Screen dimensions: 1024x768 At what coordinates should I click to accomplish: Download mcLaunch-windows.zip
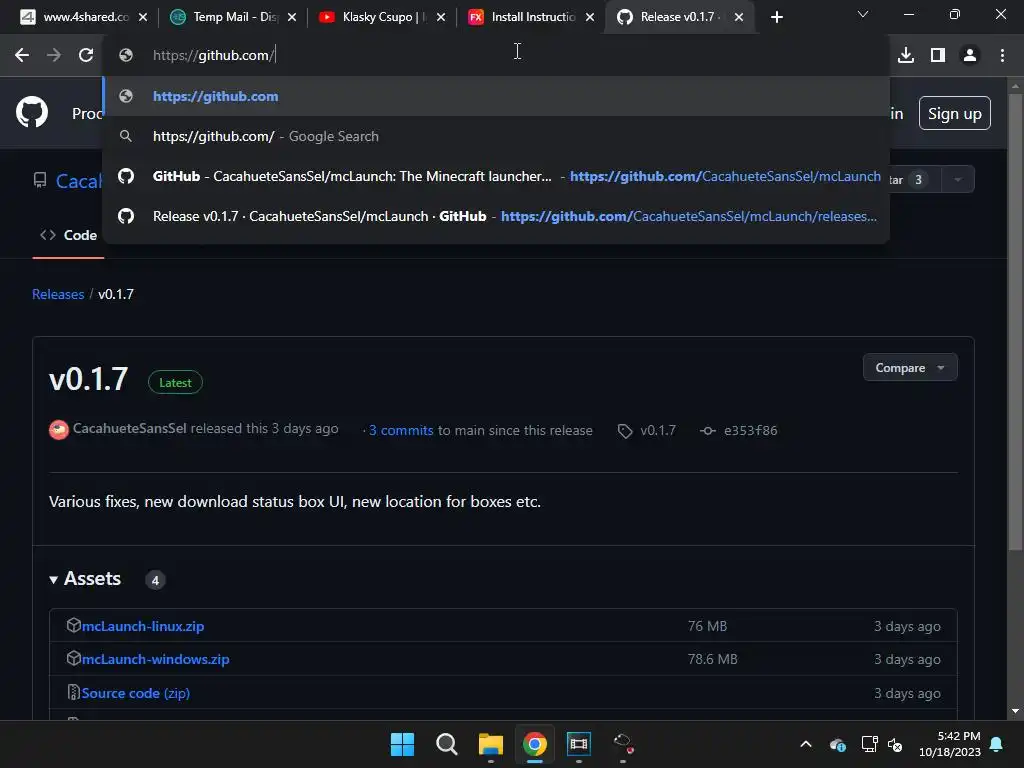click(x=155, y=660)
